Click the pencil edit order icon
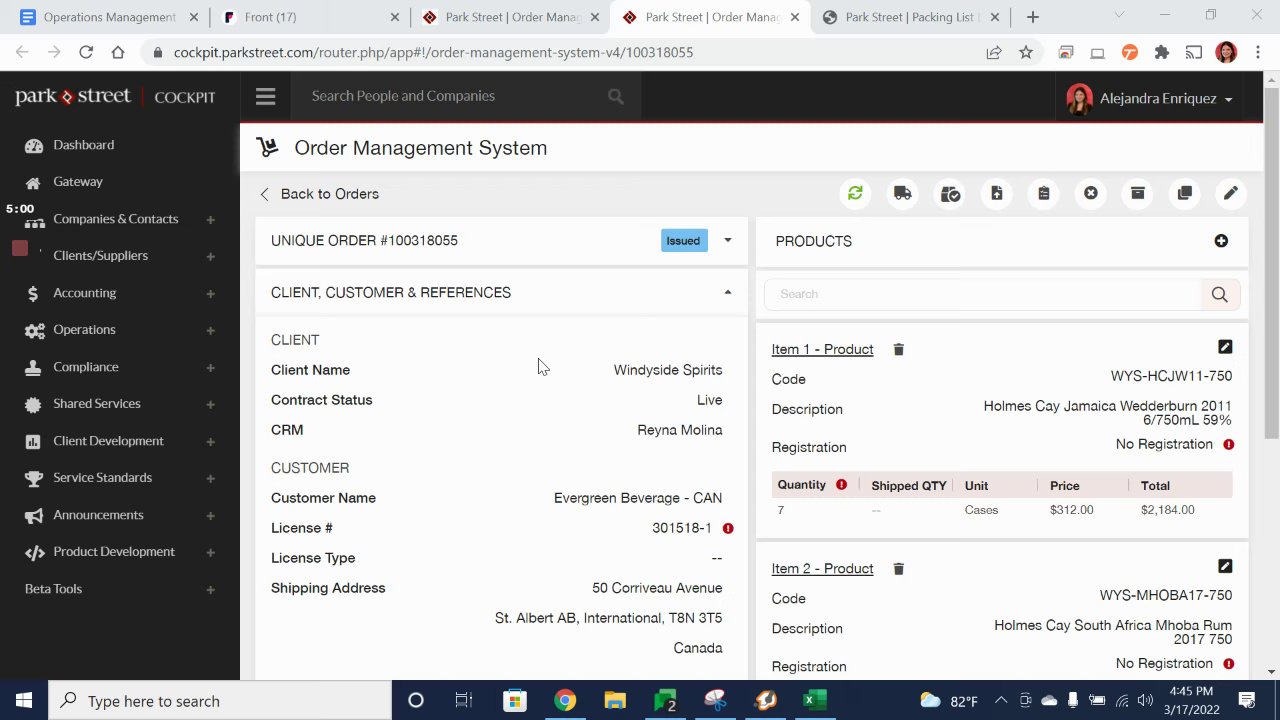The height and width of the screenshot is (720, 1280). (x=1231, y=193)
